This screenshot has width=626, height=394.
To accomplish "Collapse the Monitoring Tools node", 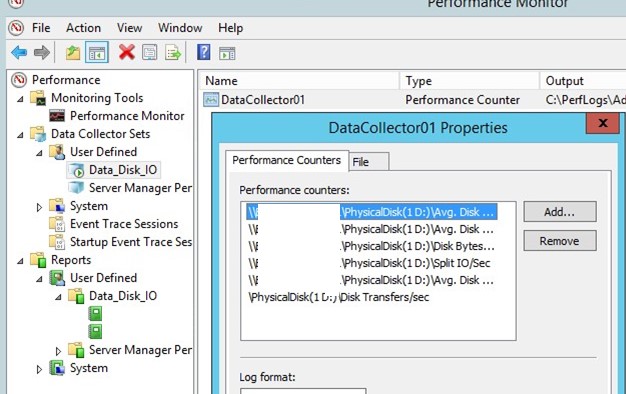I will [x=20, y=99].
